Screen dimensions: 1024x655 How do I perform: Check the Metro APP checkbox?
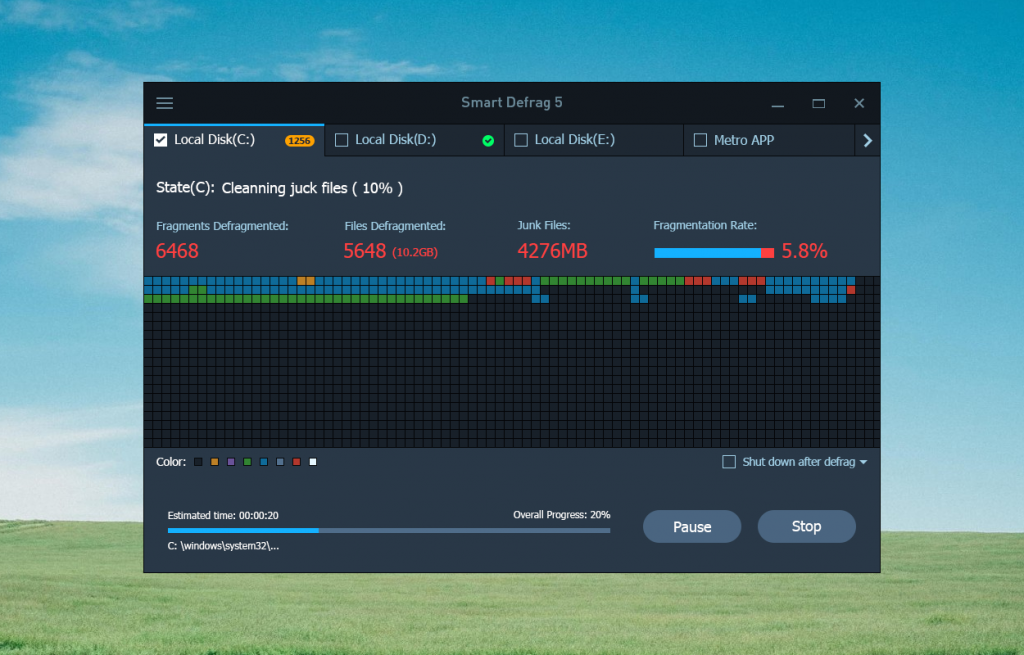[x=700, y=140]
